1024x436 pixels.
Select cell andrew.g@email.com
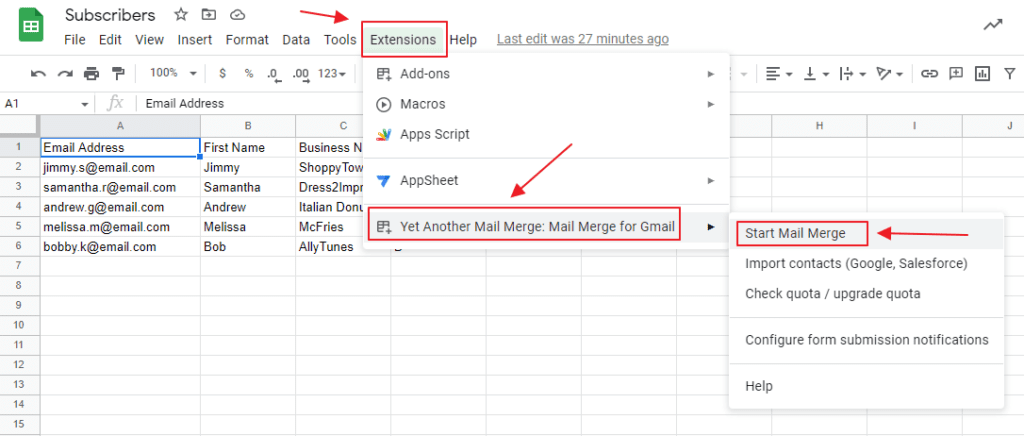coord(120,207)
